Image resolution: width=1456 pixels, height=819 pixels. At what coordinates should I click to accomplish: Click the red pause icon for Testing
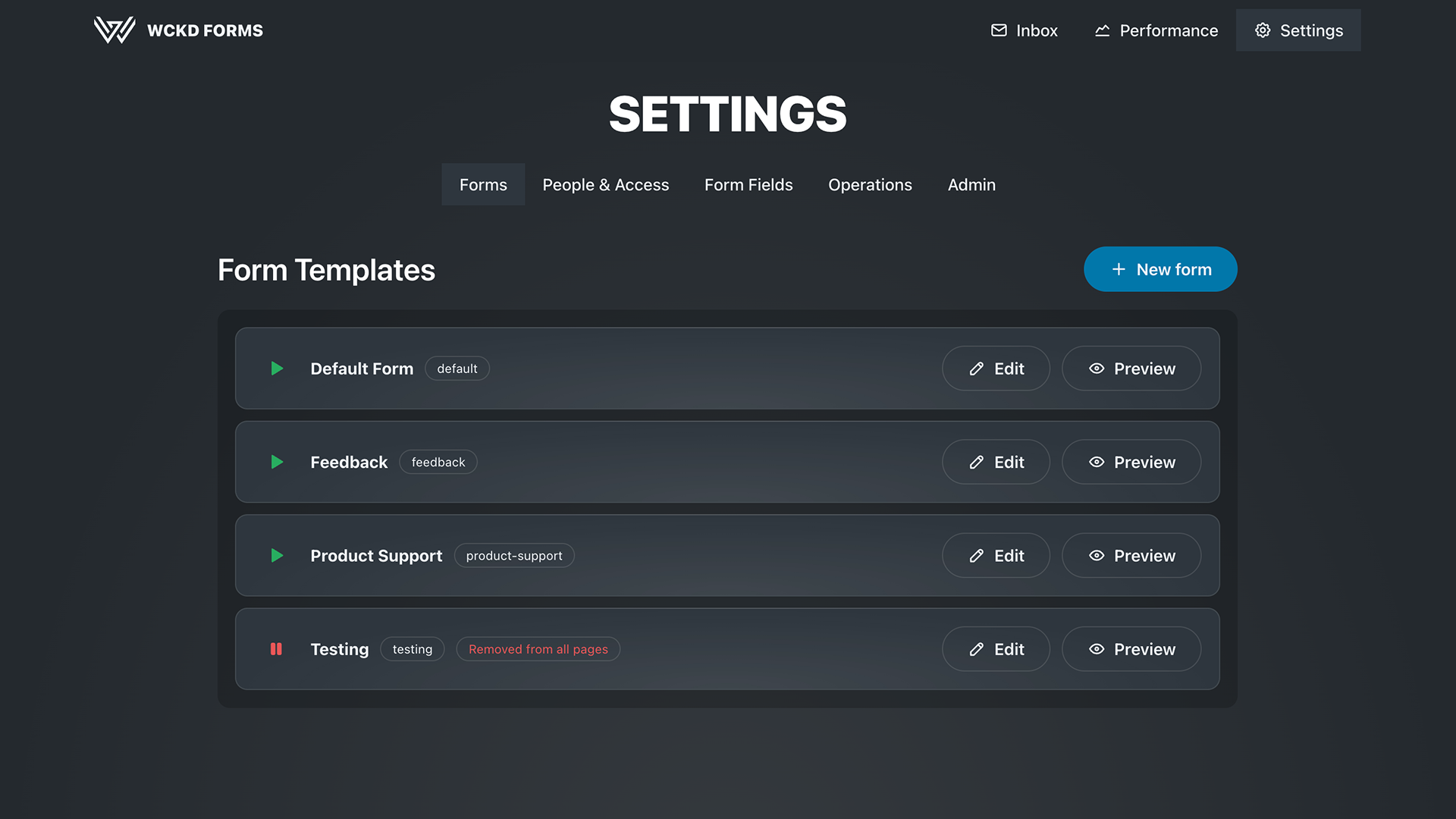click(276, 649)
